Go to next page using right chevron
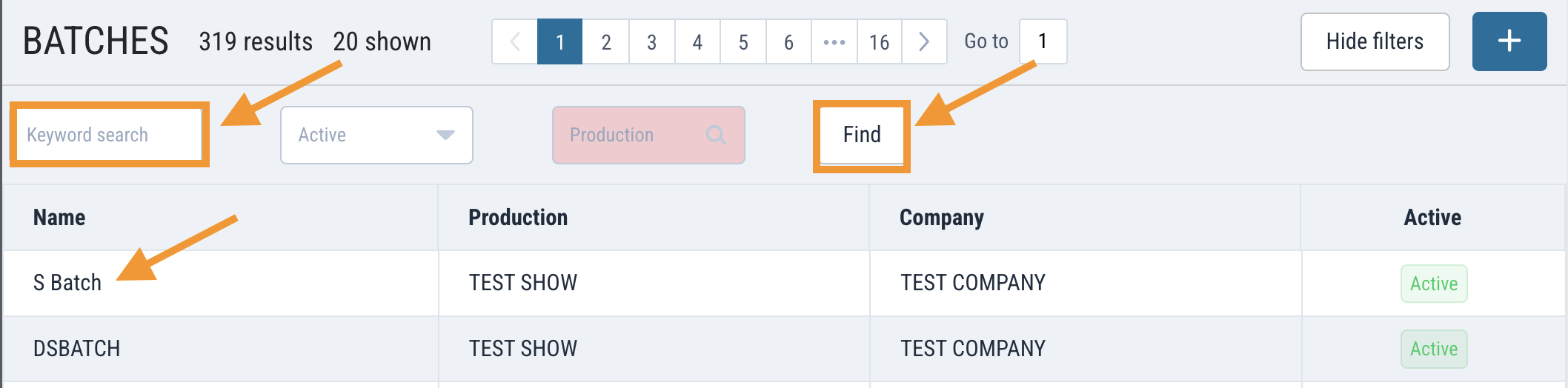This screenshot has width=1568, height=388. [x=923, y=42]
